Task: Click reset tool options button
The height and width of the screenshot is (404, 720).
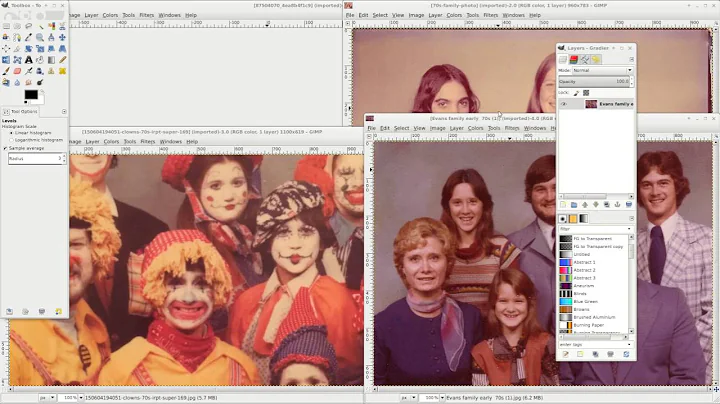Action: tap(58, 311)
